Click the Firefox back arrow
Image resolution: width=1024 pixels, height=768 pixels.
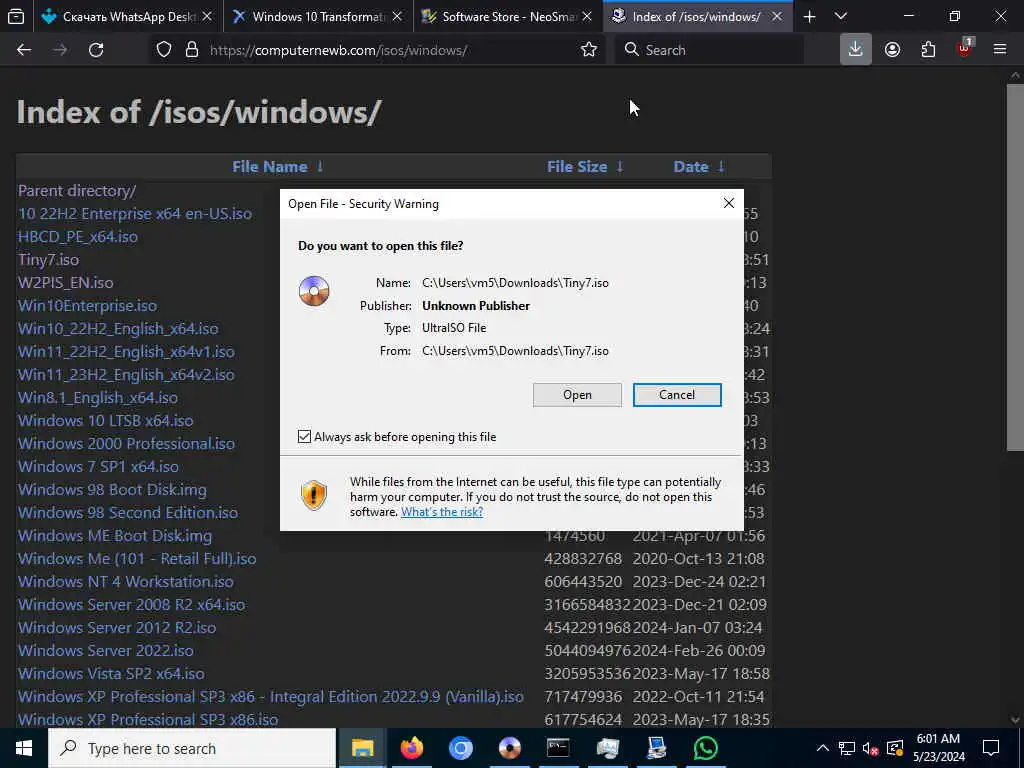click(24, 50)
